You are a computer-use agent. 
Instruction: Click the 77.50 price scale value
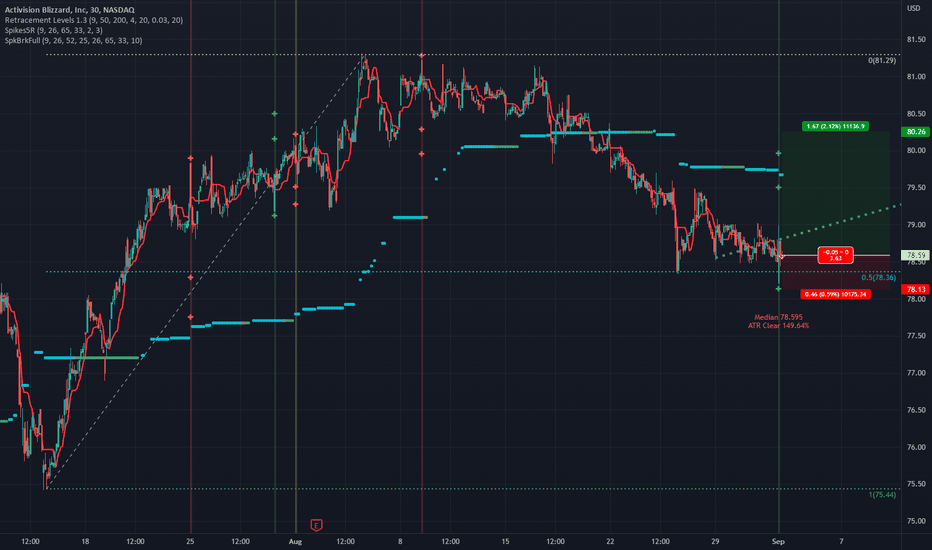click(x=916, y=336)
